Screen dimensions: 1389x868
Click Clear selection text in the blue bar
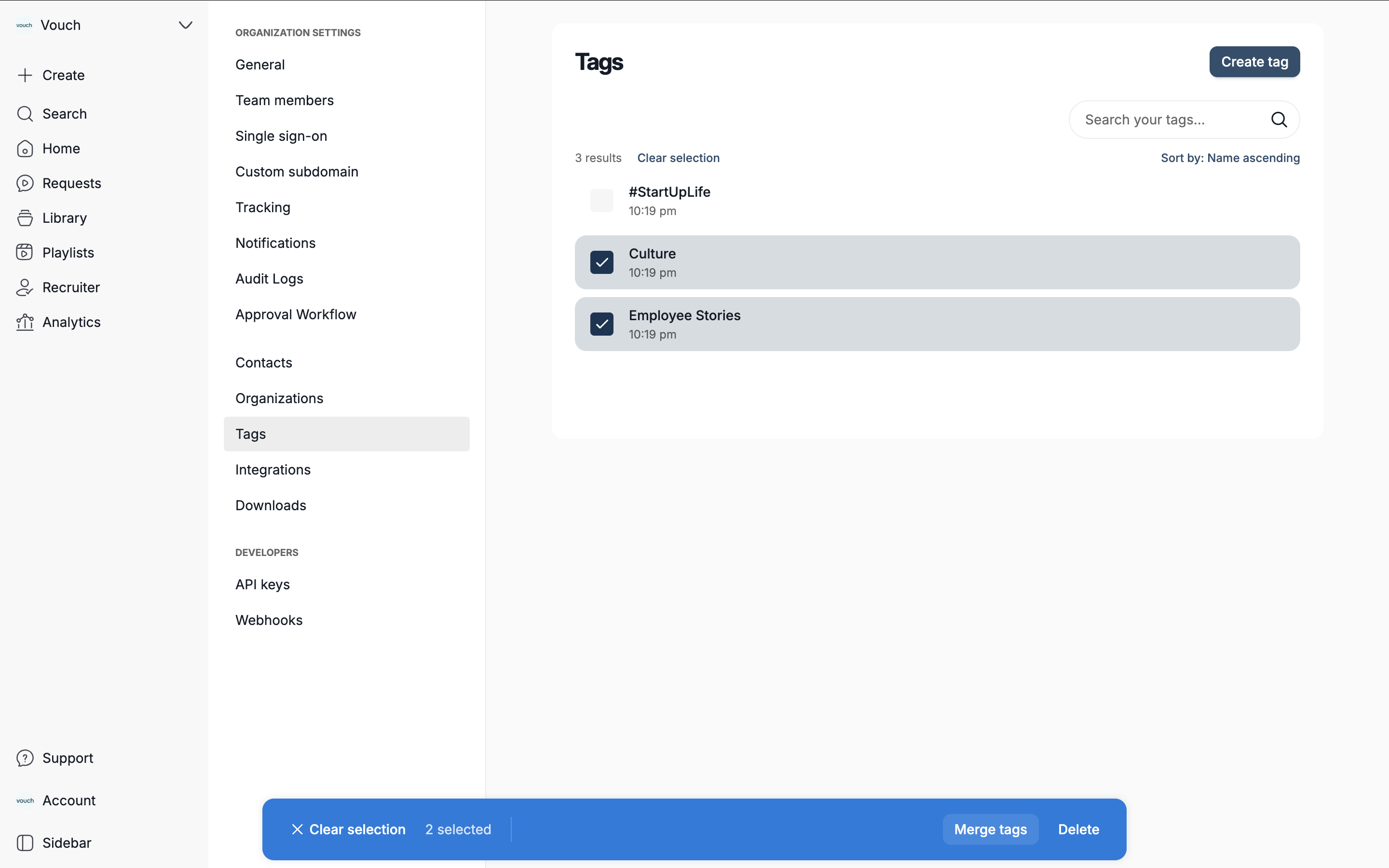coord(357,829)
